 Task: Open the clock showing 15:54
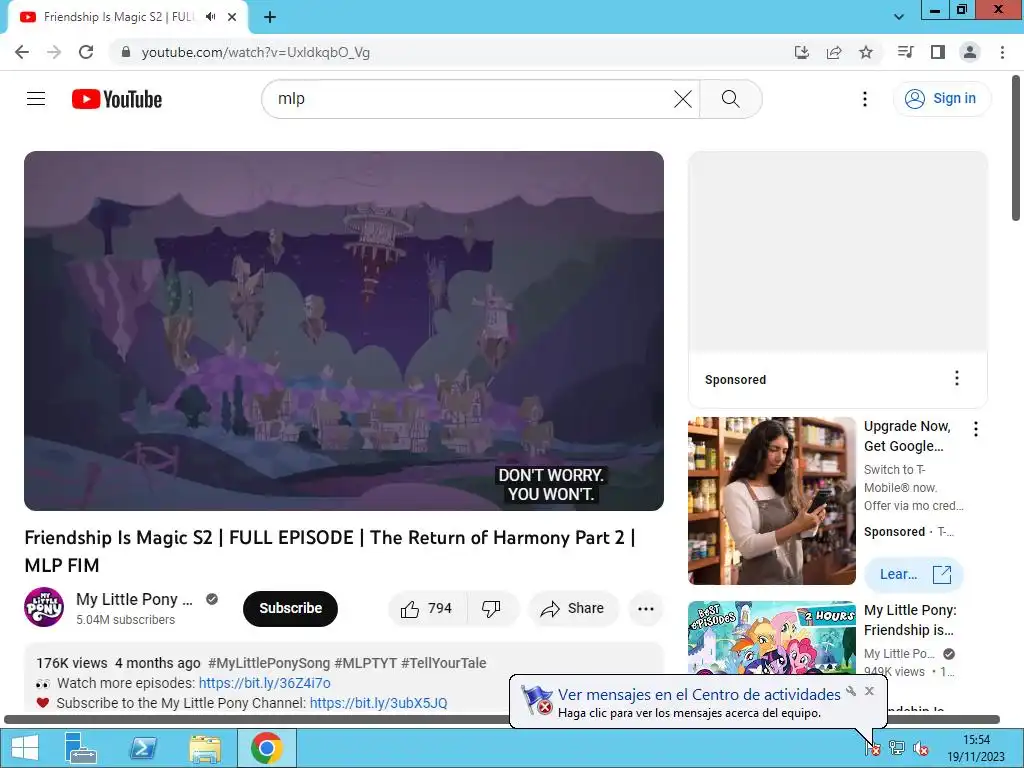coord(976,748)
